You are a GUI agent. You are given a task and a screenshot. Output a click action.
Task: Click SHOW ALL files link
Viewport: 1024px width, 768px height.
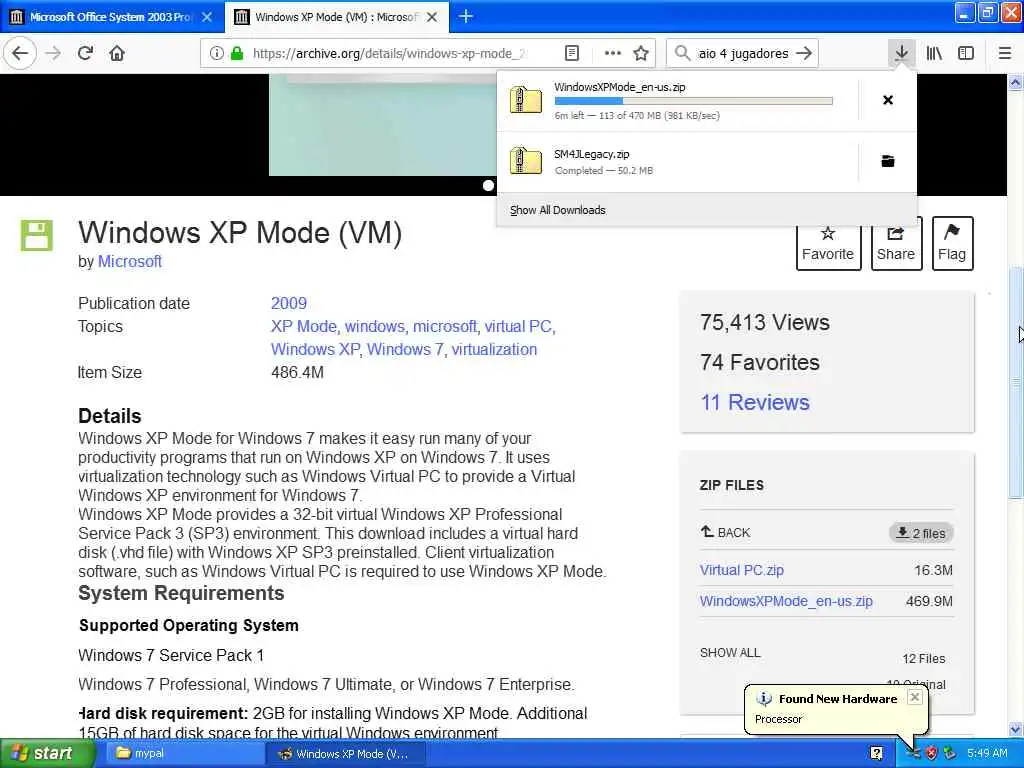(x=730, y=652)
